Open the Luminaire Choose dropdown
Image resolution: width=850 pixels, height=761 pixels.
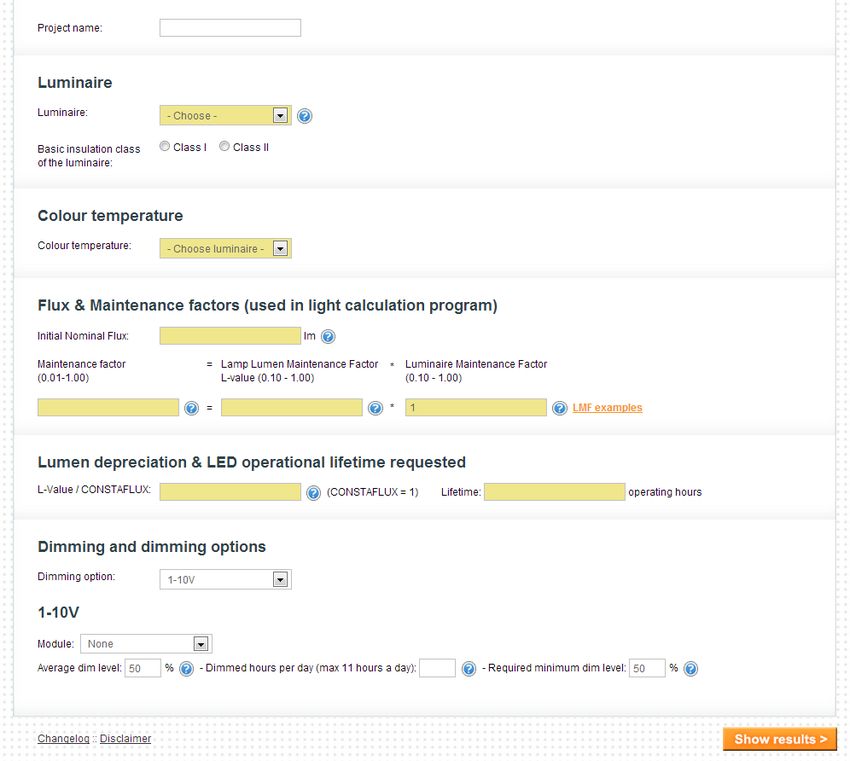click(x=226, y=115)
